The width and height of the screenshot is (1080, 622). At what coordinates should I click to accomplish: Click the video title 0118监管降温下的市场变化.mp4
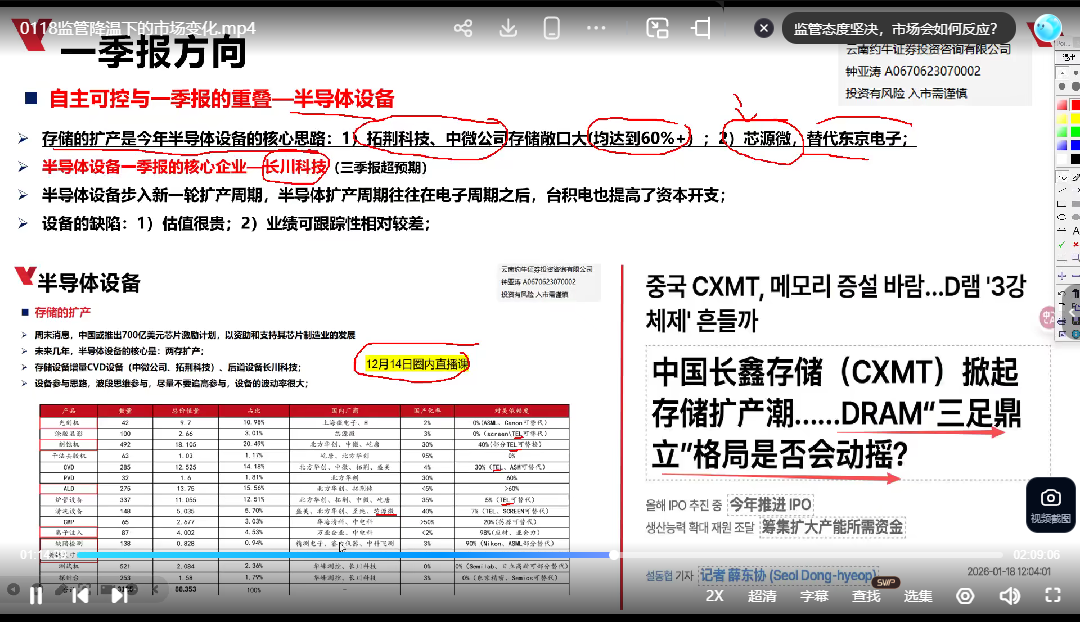(x=138, y=28)
